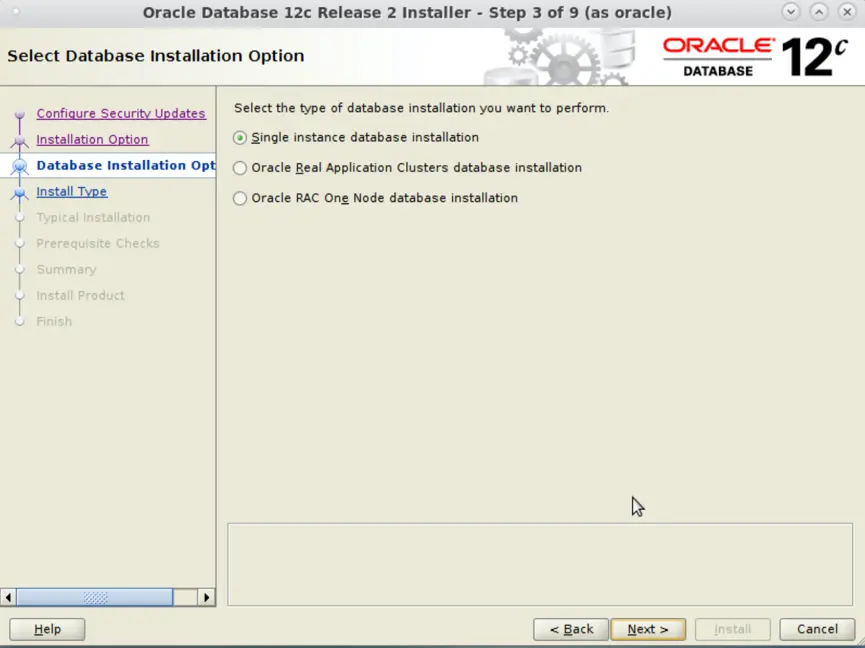Click the Installation Option step marker icon

pos(19,141)
